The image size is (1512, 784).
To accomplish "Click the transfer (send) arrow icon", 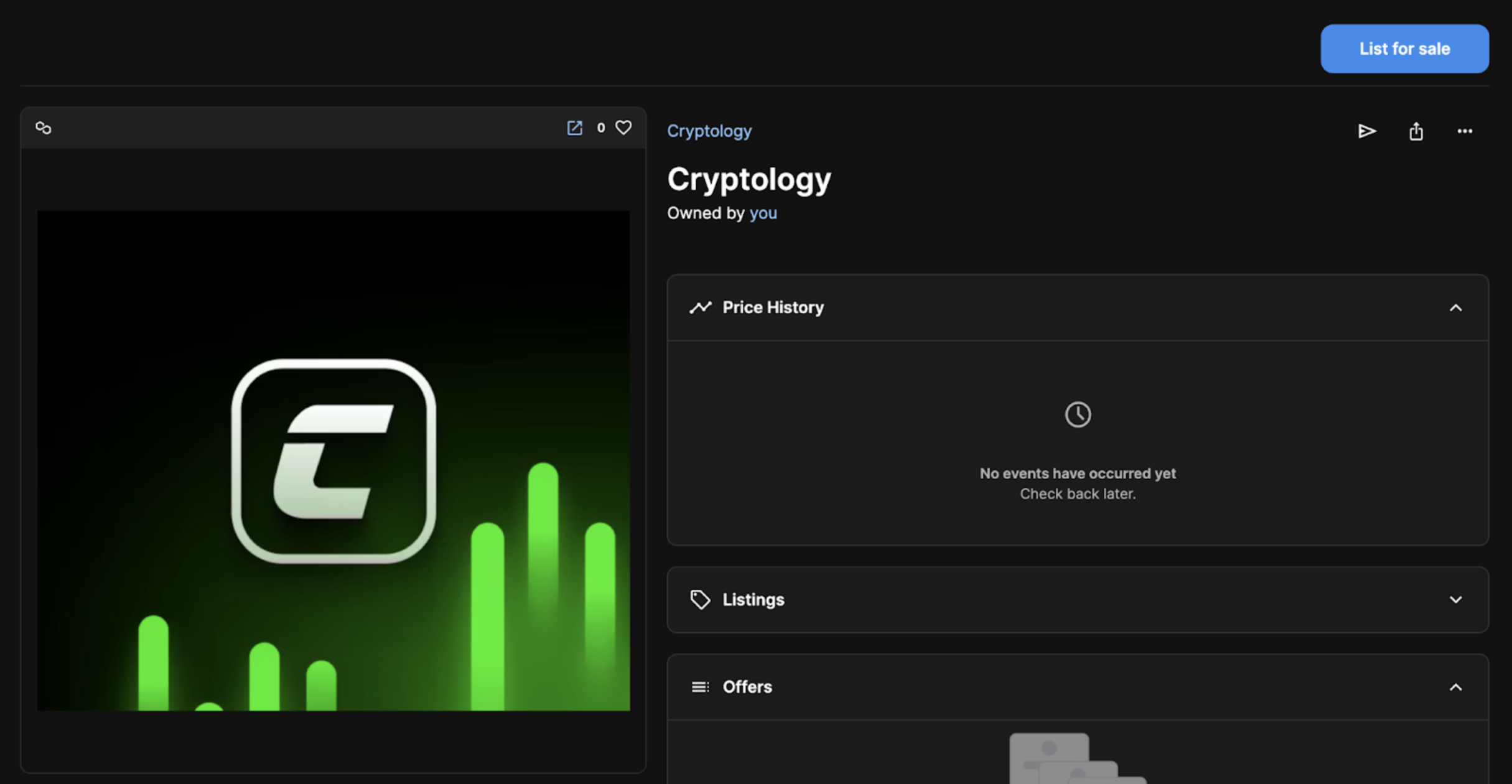I will point(1366,131).
